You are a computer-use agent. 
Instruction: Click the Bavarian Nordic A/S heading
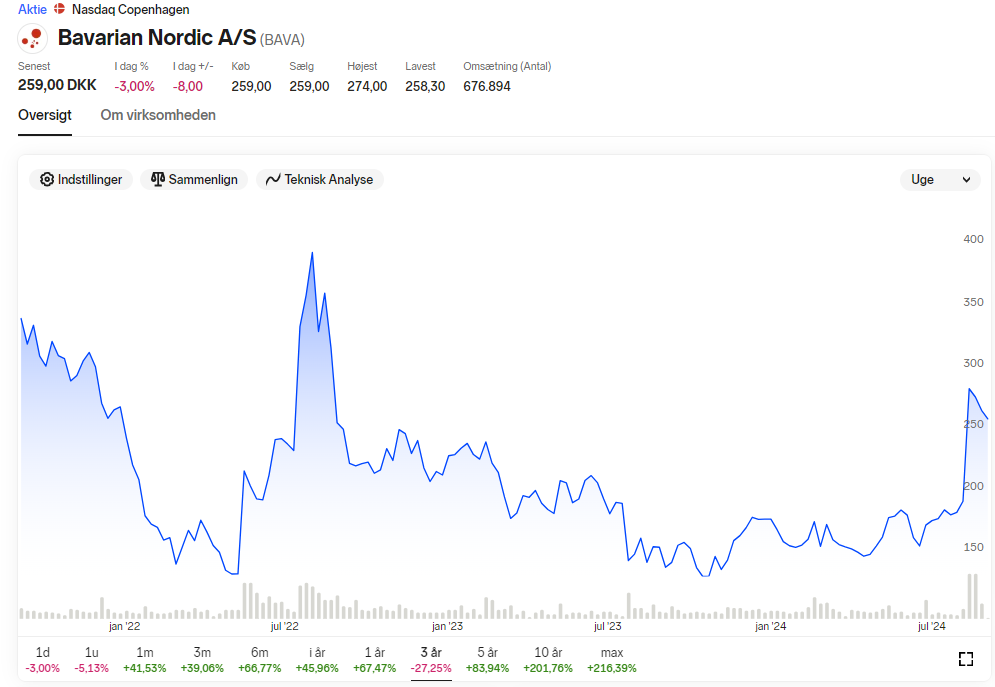point(157,37)
